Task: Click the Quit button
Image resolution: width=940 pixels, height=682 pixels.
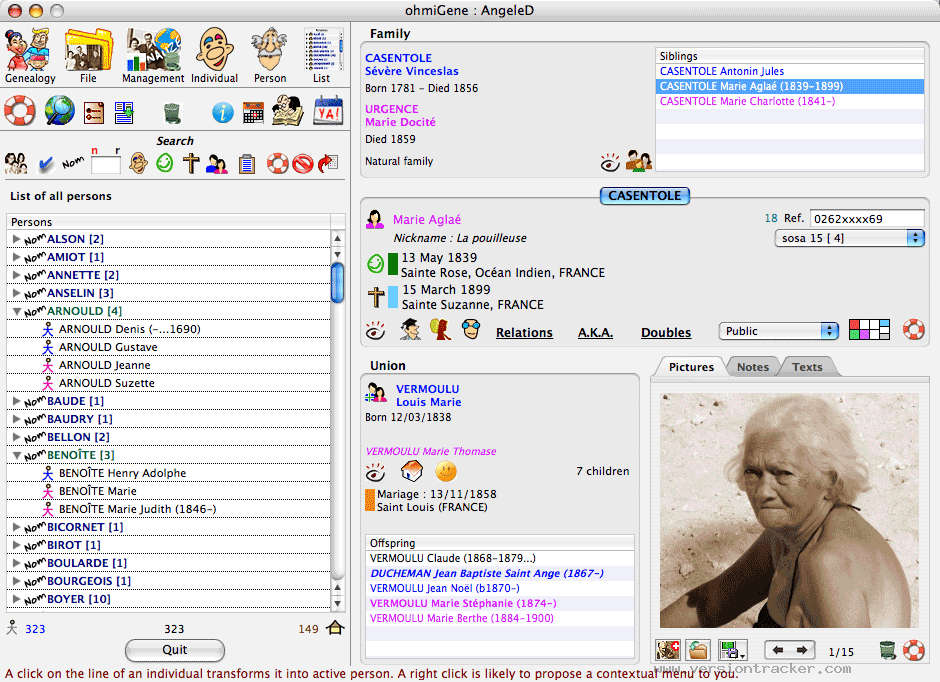Action: [174, 650]
